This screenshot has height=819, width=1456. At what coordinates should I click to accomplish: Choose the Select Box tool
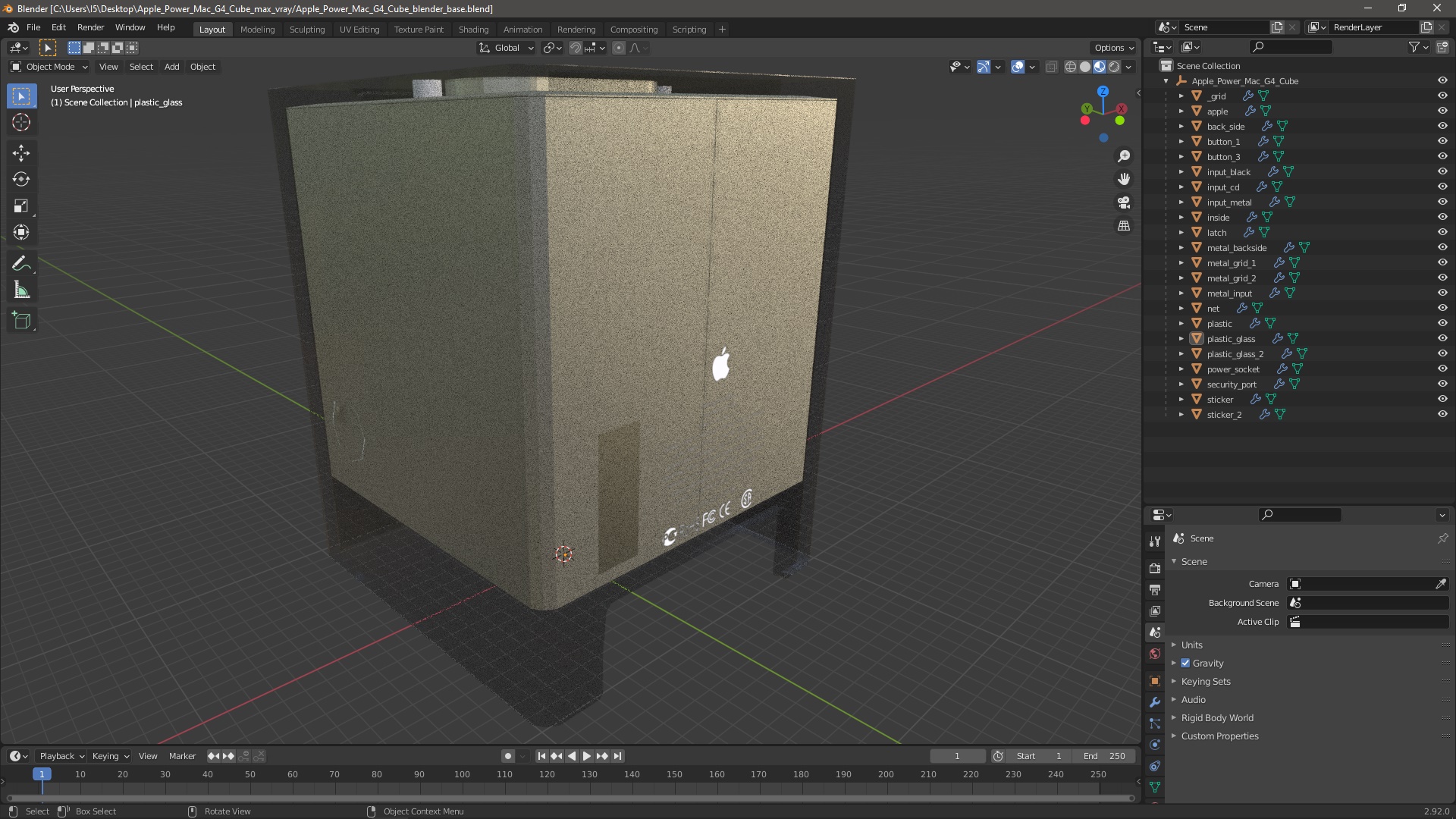21,96
